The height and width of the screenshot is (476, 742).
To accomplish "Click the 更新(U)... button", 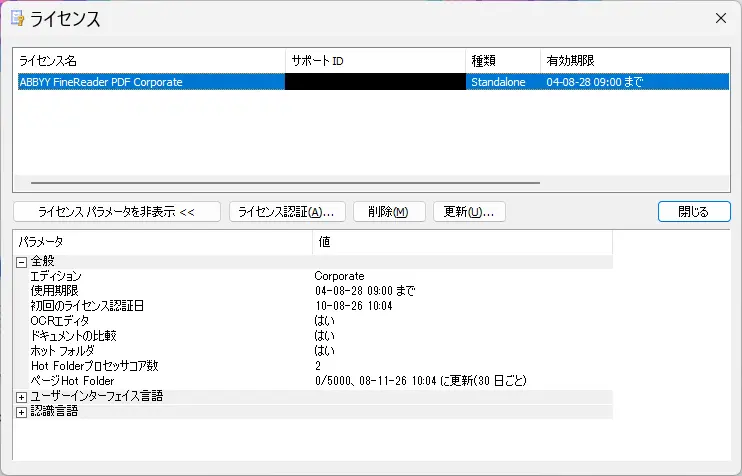I will tap(469, 212).
